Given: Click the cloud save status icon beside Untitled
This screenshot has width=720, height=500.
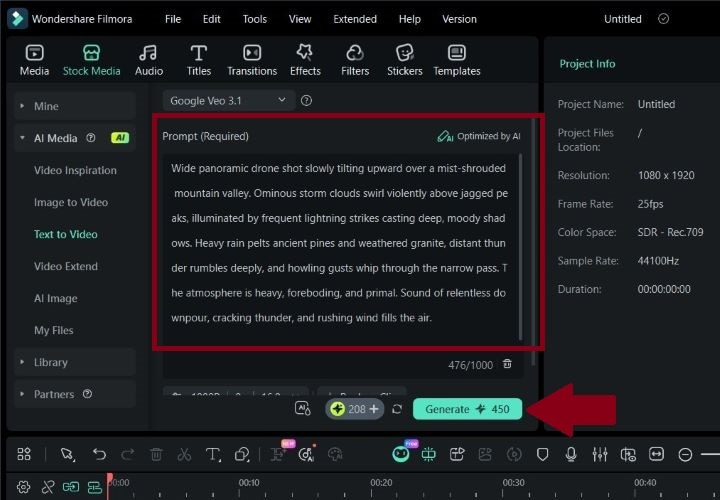Looking at the screenshot, I should click(x=664, y=19).
